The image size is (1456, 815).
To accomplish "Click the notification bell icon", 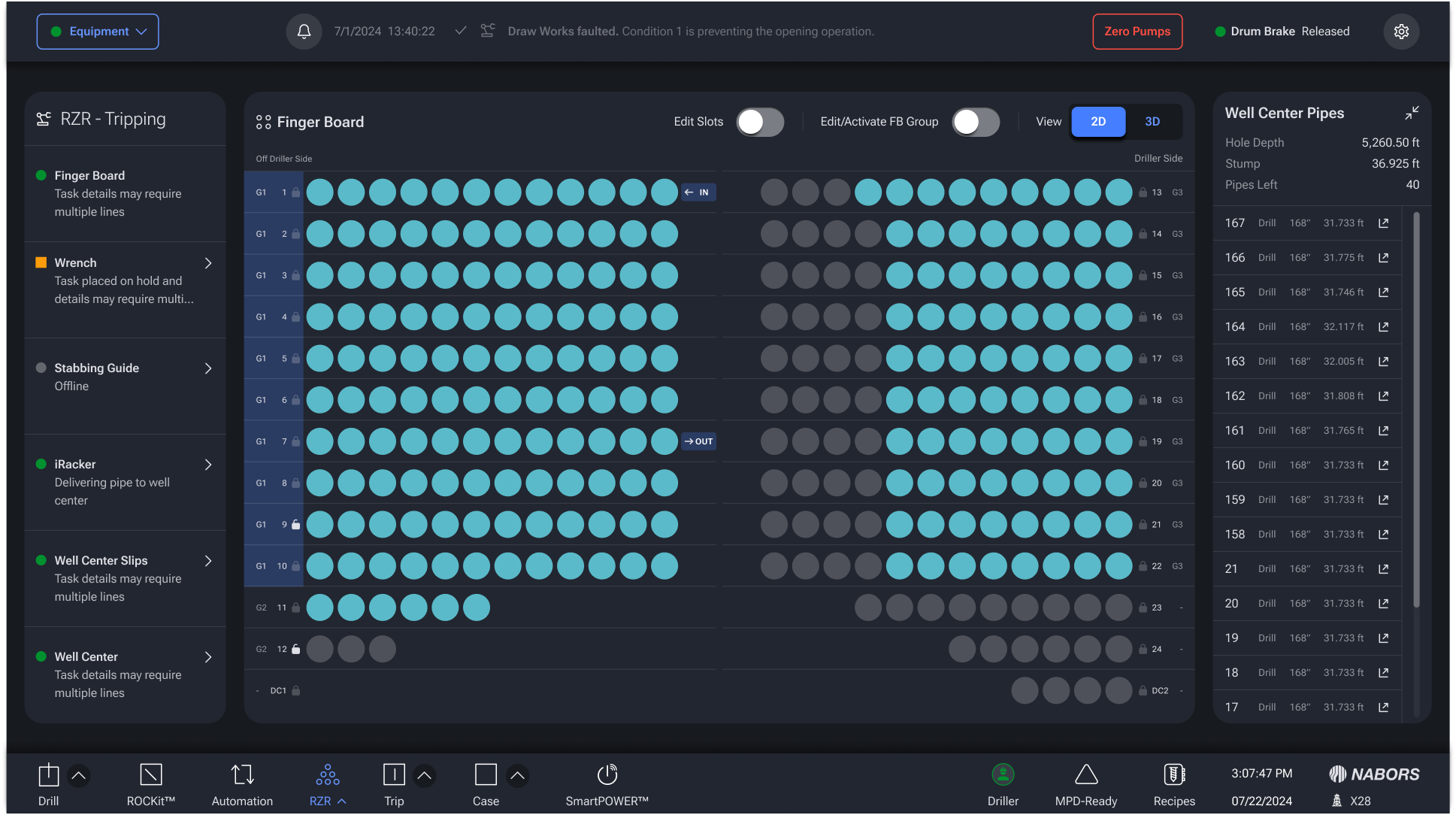I will coord(304,32).
